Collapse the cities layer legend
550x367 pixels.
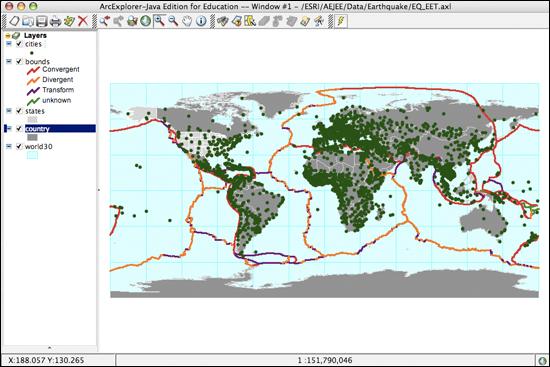coord(9,44)
